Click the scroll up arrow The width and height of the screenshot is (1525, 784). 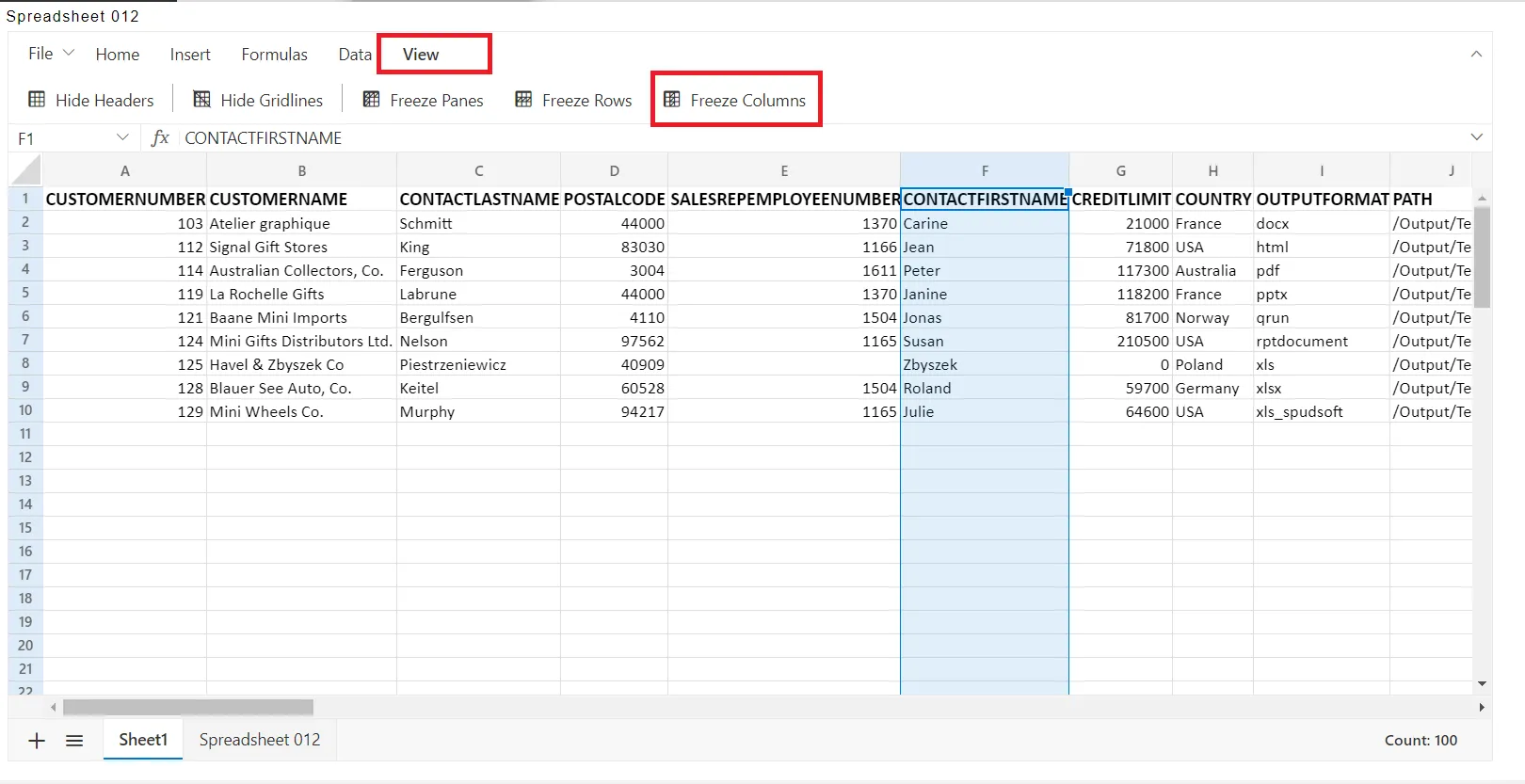(1482, 198)
